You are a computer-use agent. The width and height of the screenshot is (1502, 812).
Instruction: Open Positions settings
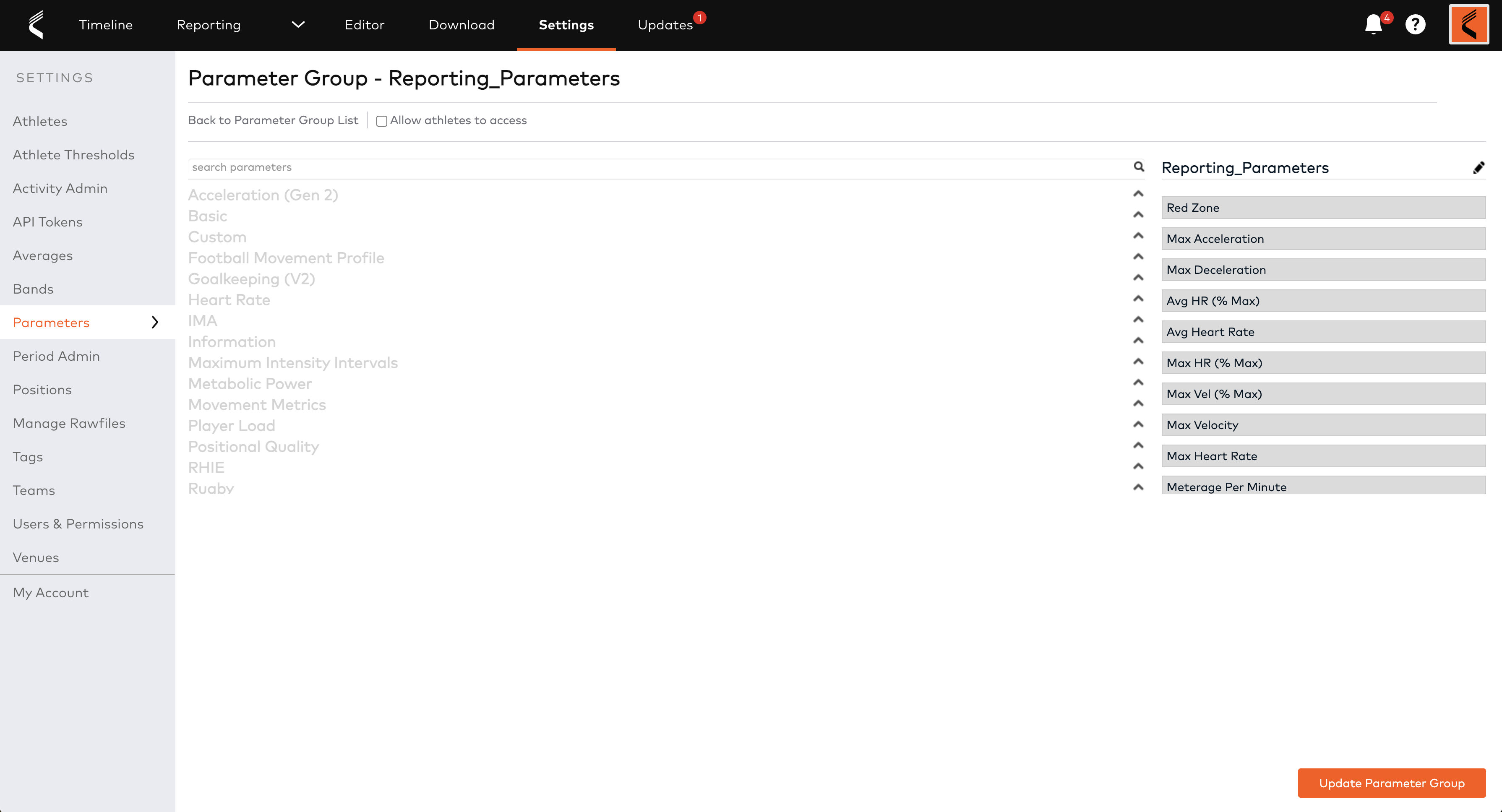[x=42, y=389]
